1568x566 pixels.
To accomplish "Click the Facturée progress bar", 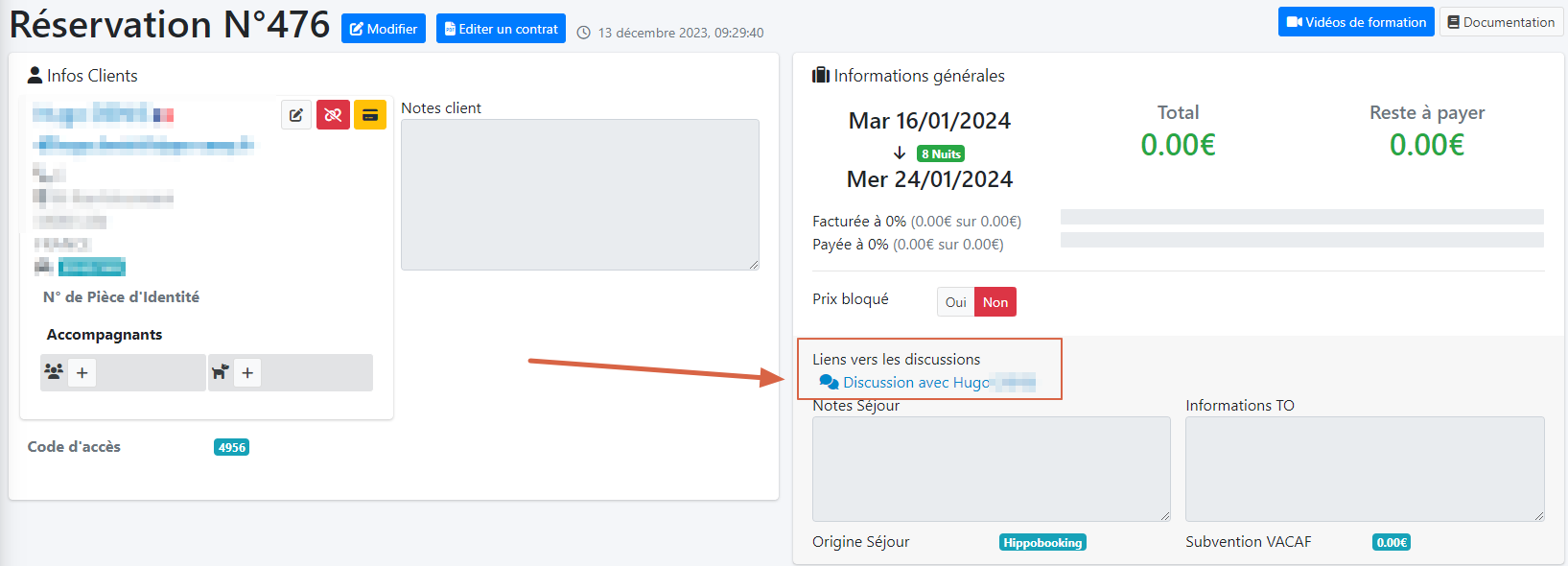I will [1301, 217].
